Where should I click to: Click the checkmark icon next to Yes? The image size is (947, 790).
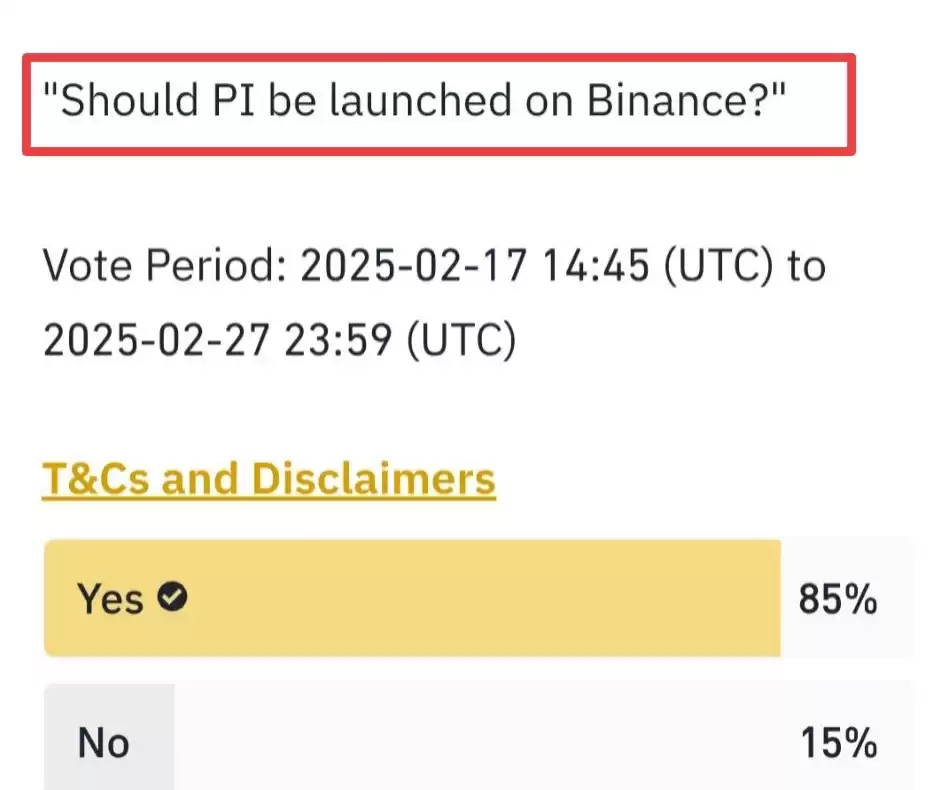(172, 597)
